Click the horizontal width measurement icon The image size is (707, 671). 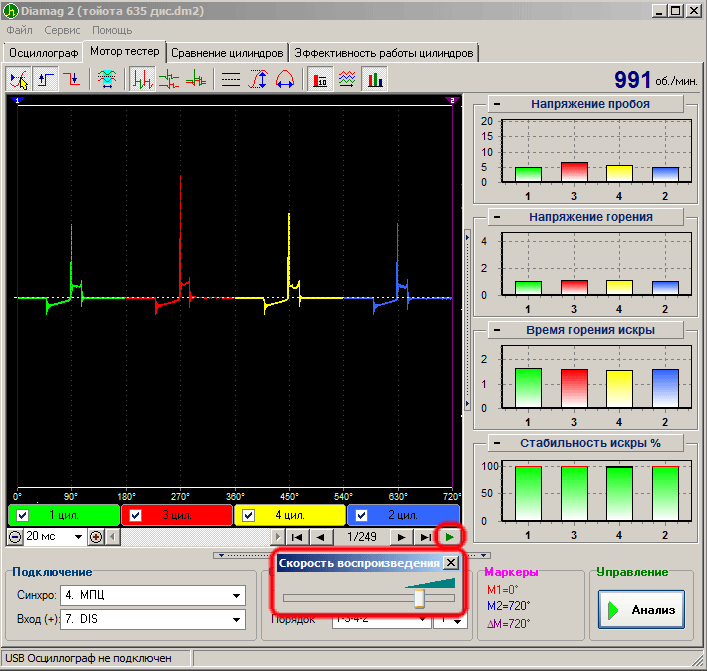click(x=285, y=79)
